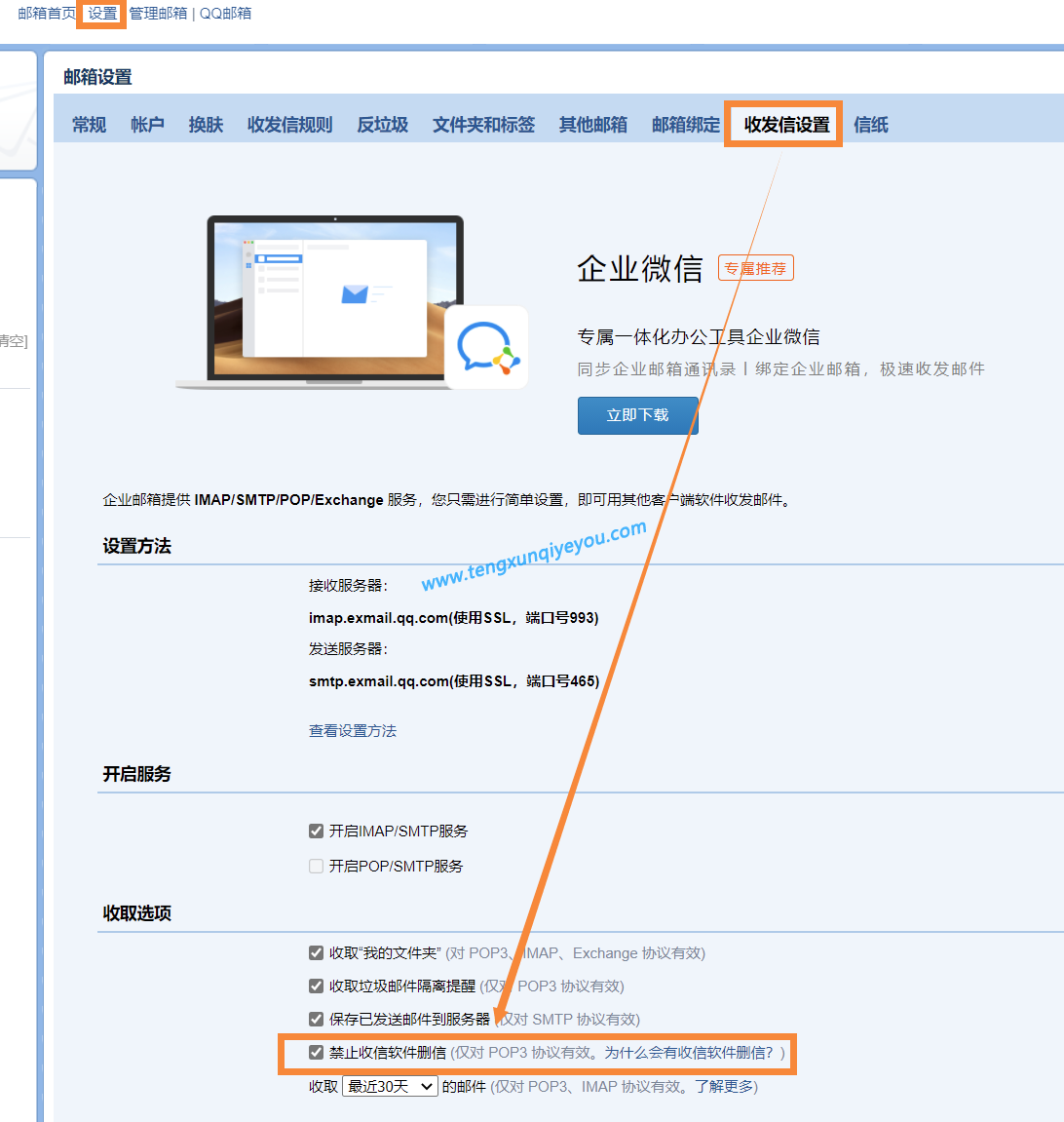Enable 开启POP/SMTP服务 checkbox
Viewport: 1064px width, 1122px height.
pos(316,866)
